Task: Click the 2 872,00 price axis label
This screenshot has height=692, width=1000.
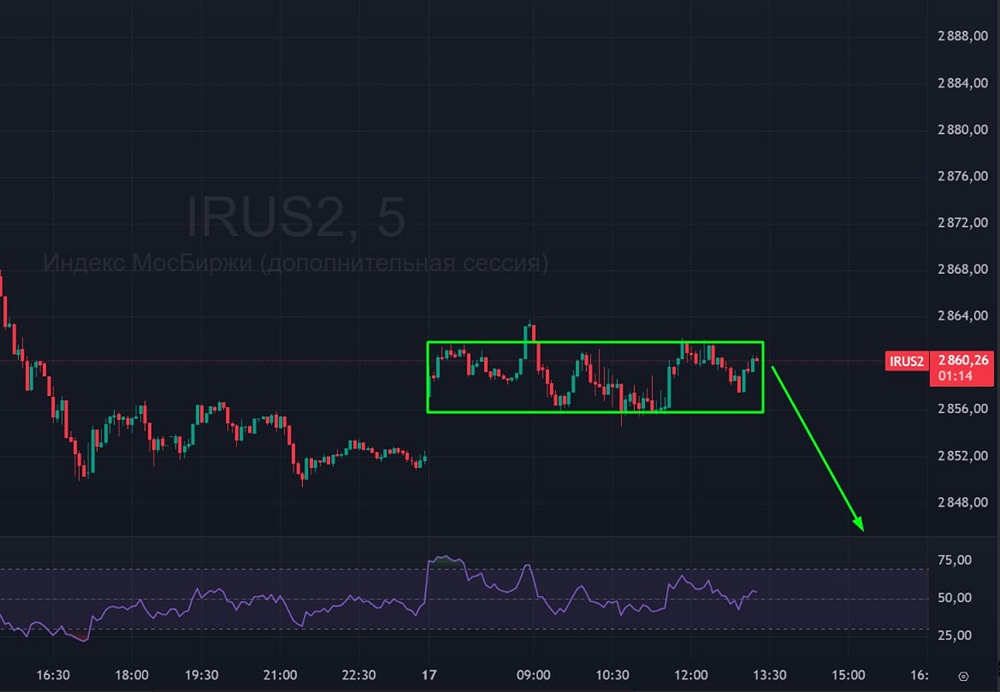Action: pyautogui.click(x=962, y=223)
